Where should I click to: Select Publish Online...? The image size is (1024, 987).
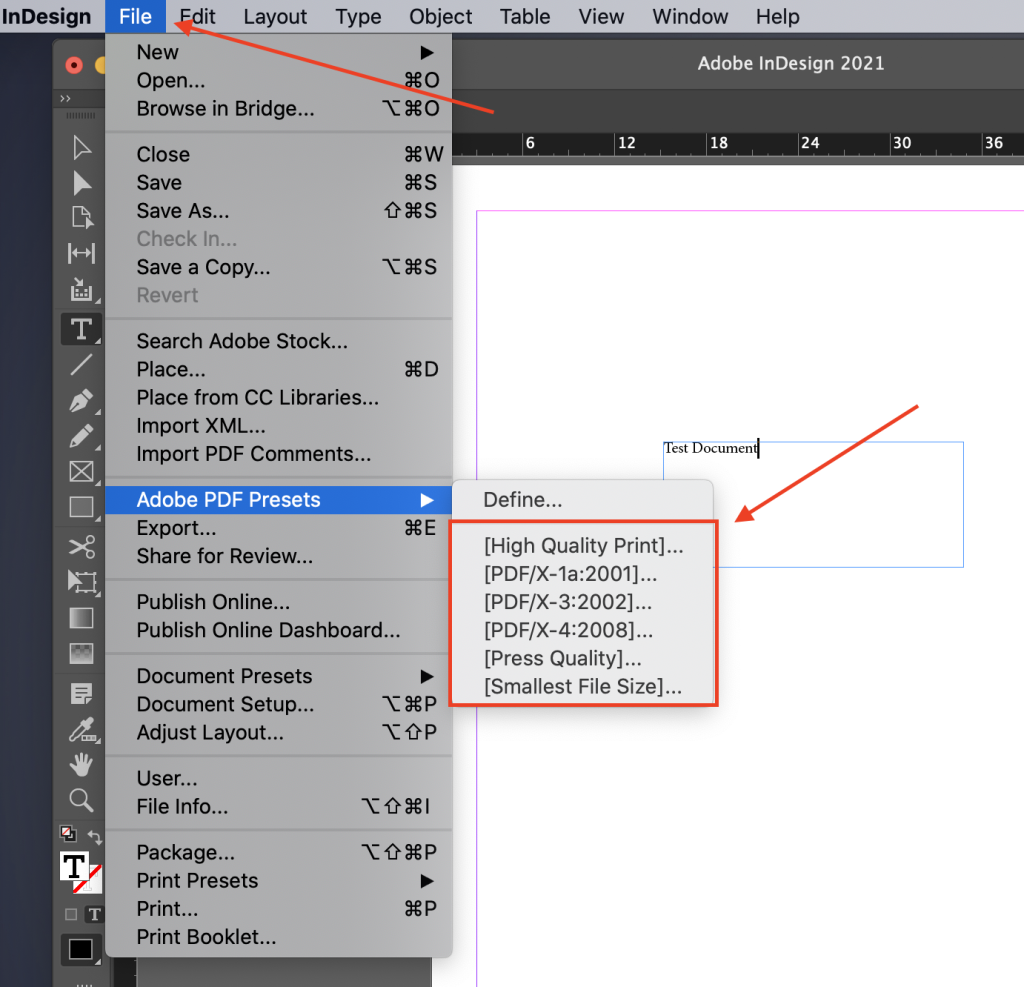coord(279,602)
